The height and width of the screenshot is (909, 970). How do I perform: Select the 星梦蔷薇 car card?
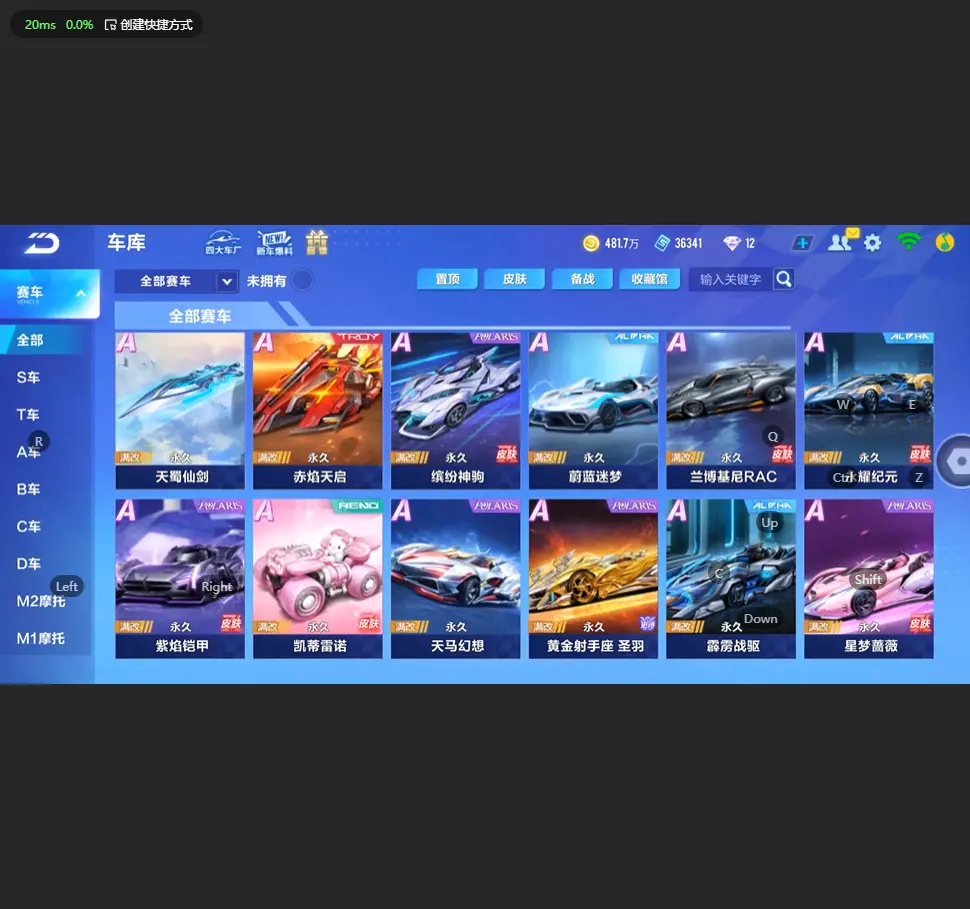[x=869, y=579]
